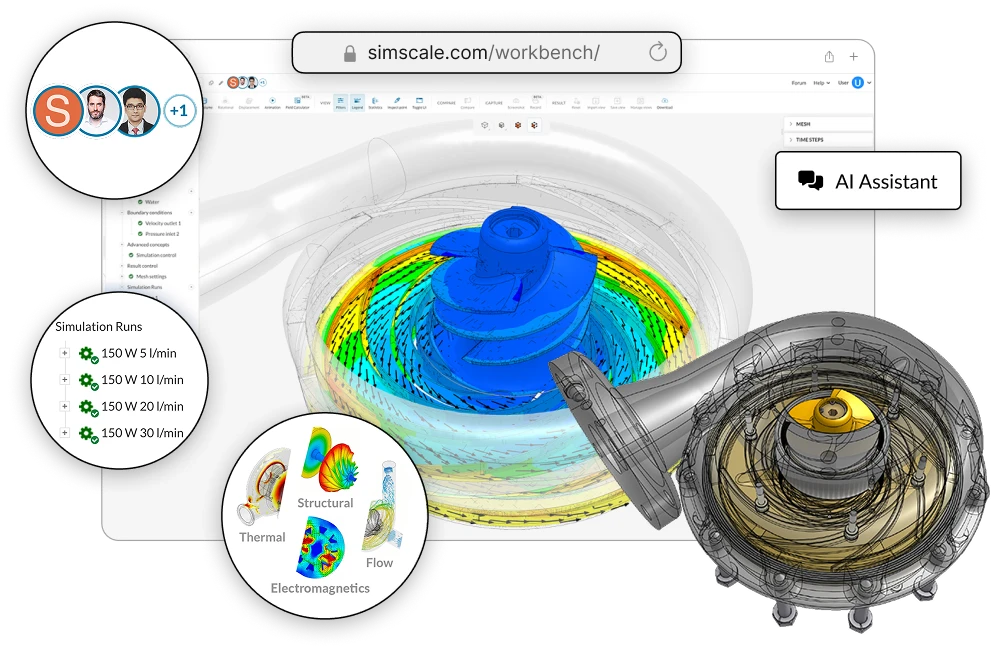Start the beta Record feature
994x654 pixels.
533,102
